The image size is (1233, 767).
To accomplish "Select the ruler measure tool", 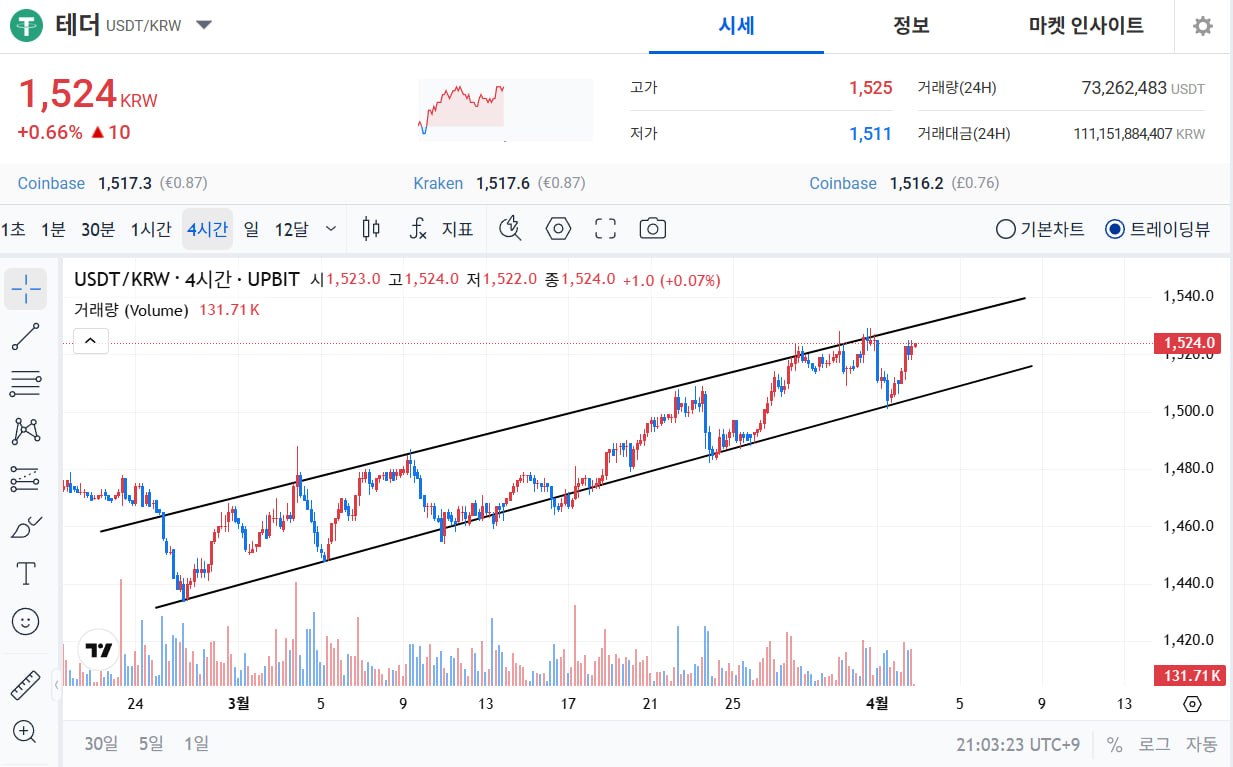I will [x=26, y=685].
